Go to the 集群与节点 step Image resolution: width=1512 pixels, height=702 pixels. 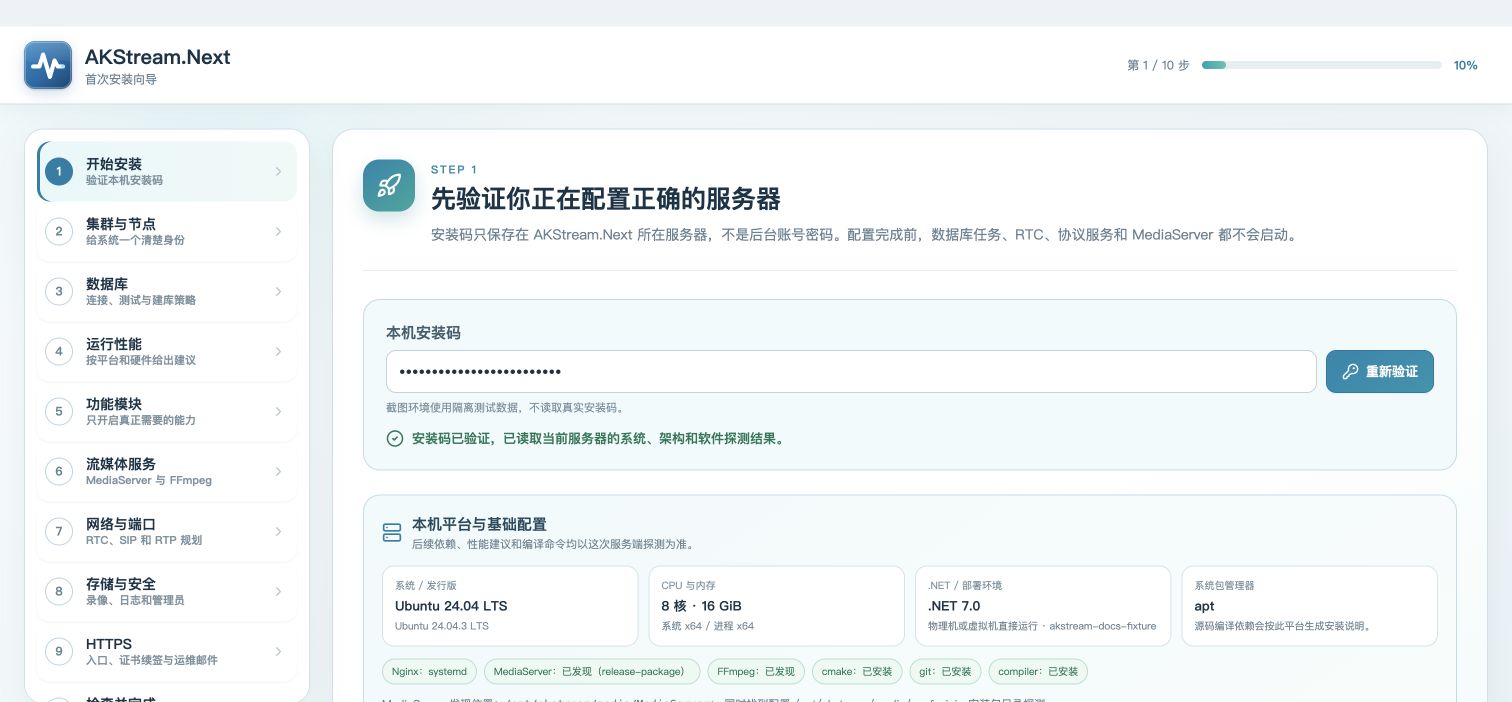(167, 231)
